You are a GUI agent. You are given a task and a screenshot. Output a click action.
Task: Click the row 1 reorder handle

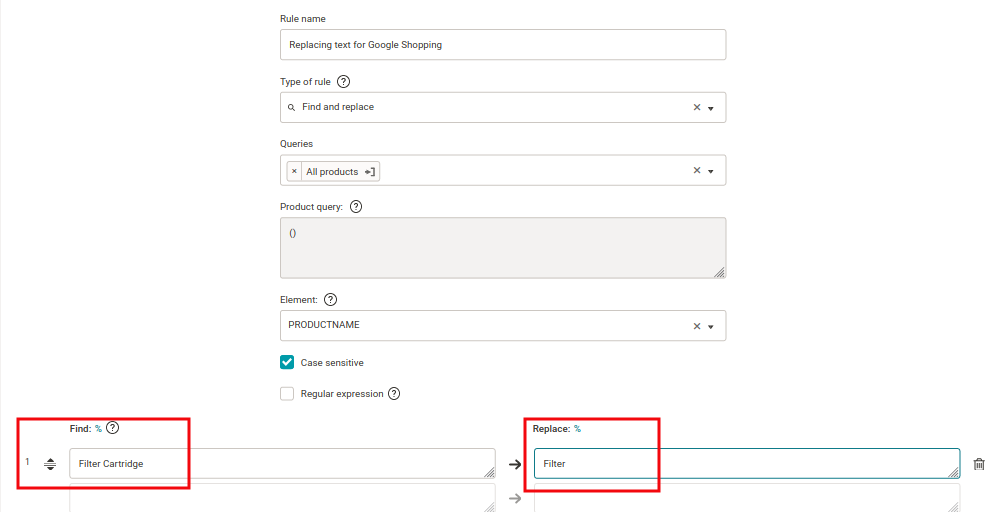[x=50, y=464]
